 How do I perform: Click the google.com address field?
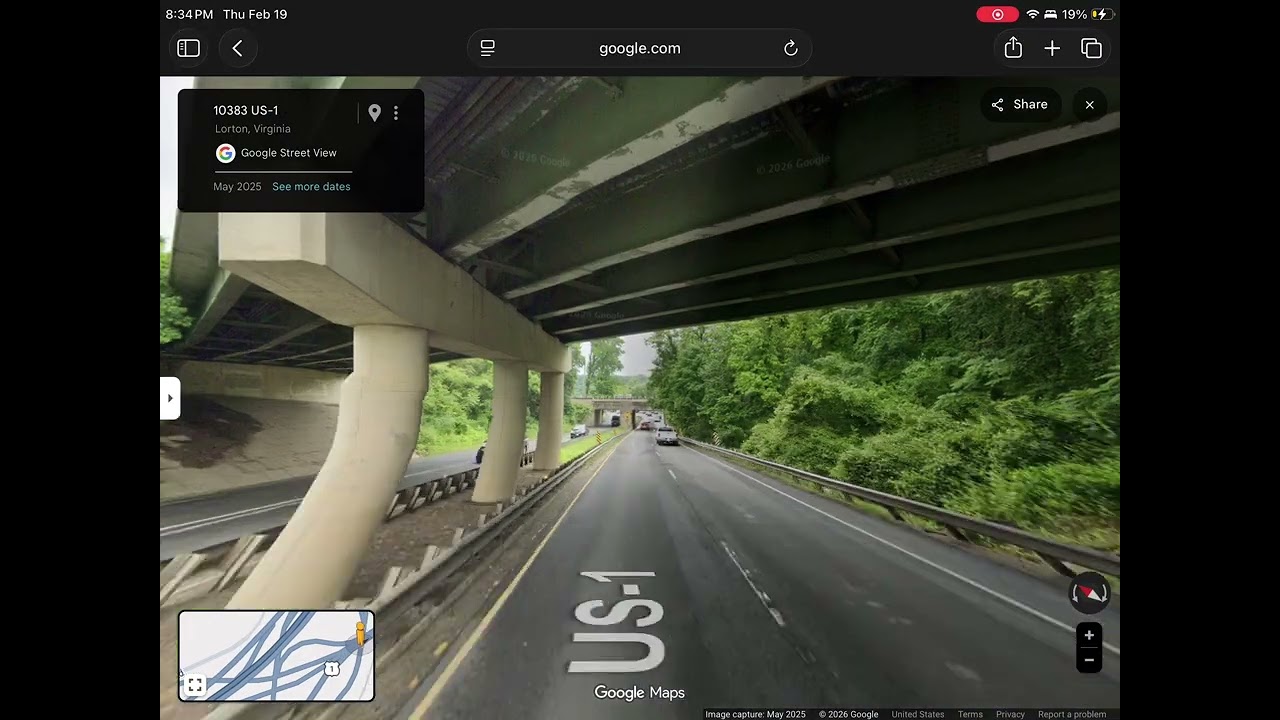639,48
